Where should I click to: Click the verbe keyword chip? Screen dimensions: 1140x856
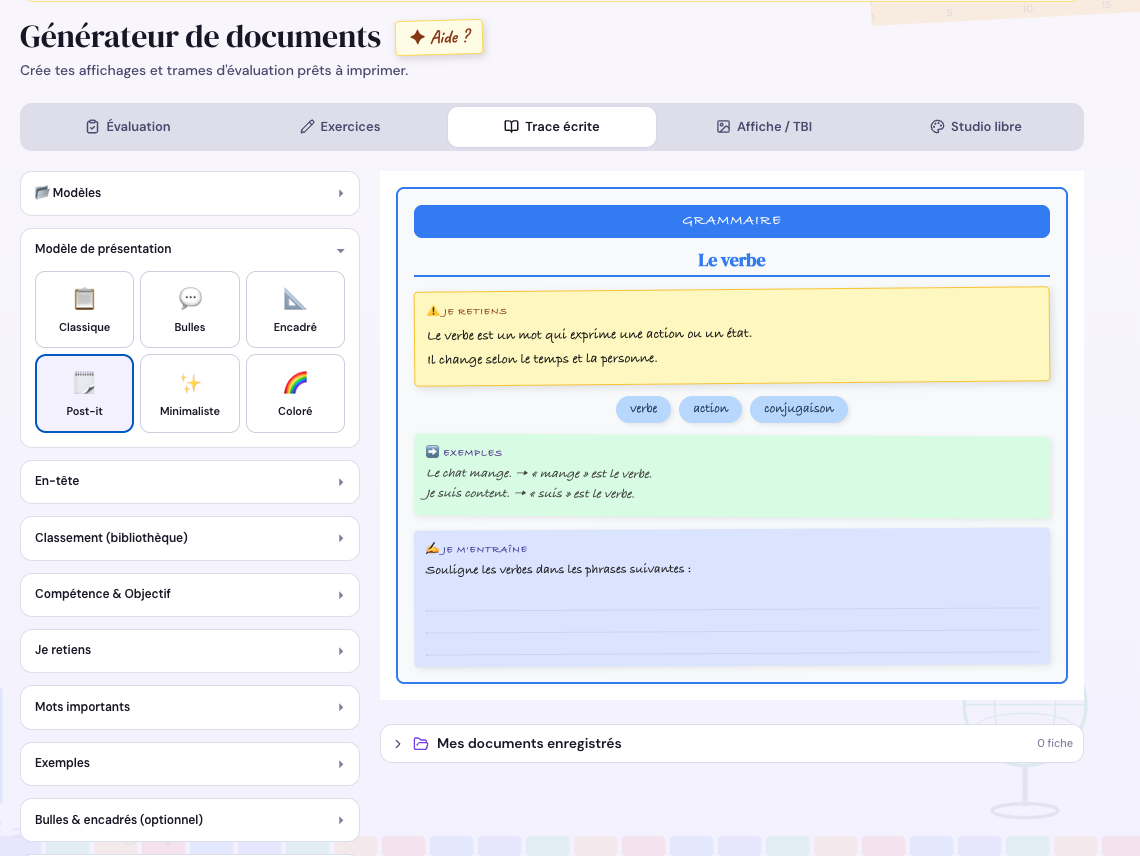(643, 409)
